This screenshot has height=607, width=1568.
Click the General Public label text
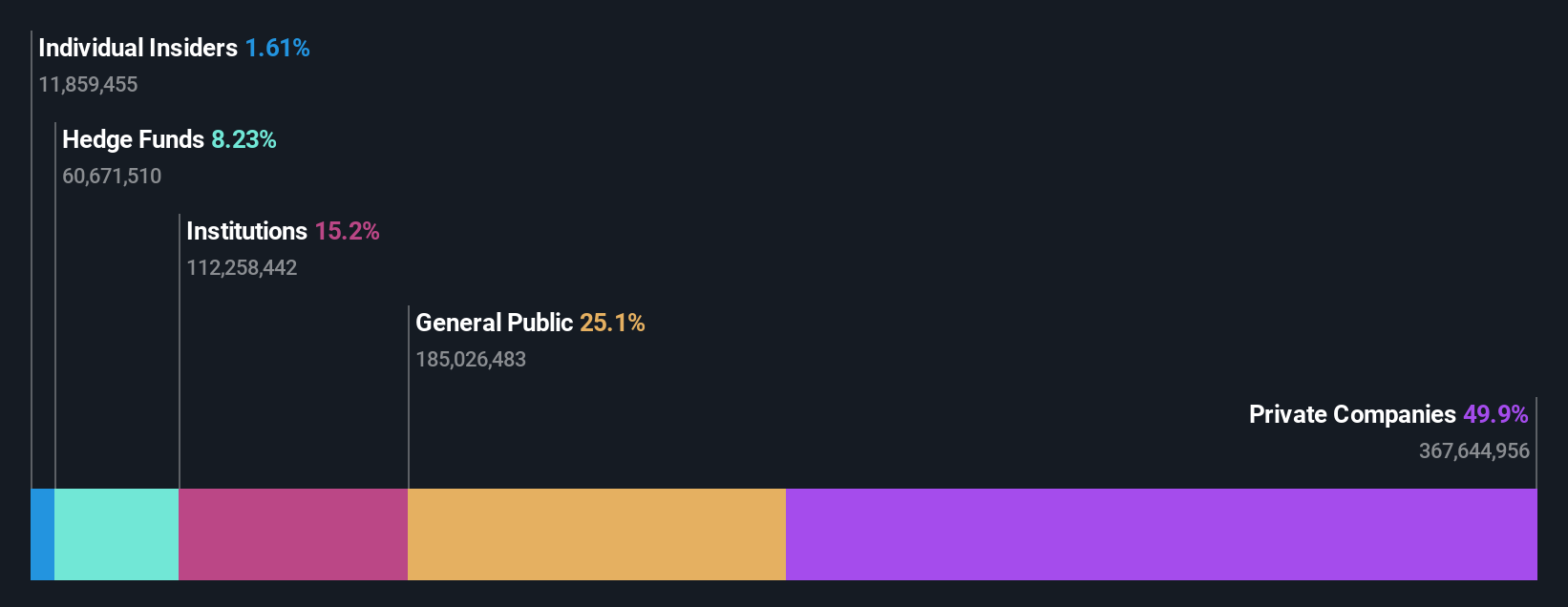pyautogui.click(x=495, y=323)
